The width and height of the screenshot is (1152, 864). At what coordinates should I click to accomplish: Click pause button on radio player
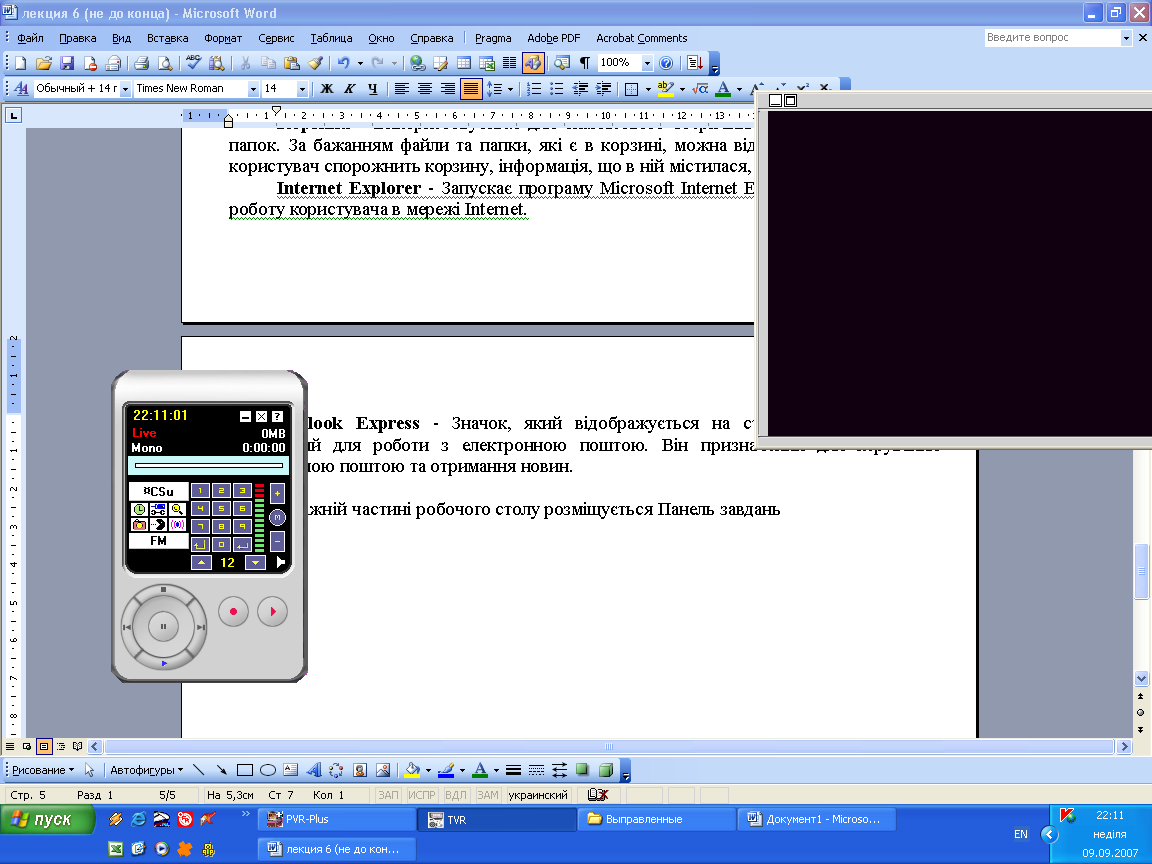[163, 627]
